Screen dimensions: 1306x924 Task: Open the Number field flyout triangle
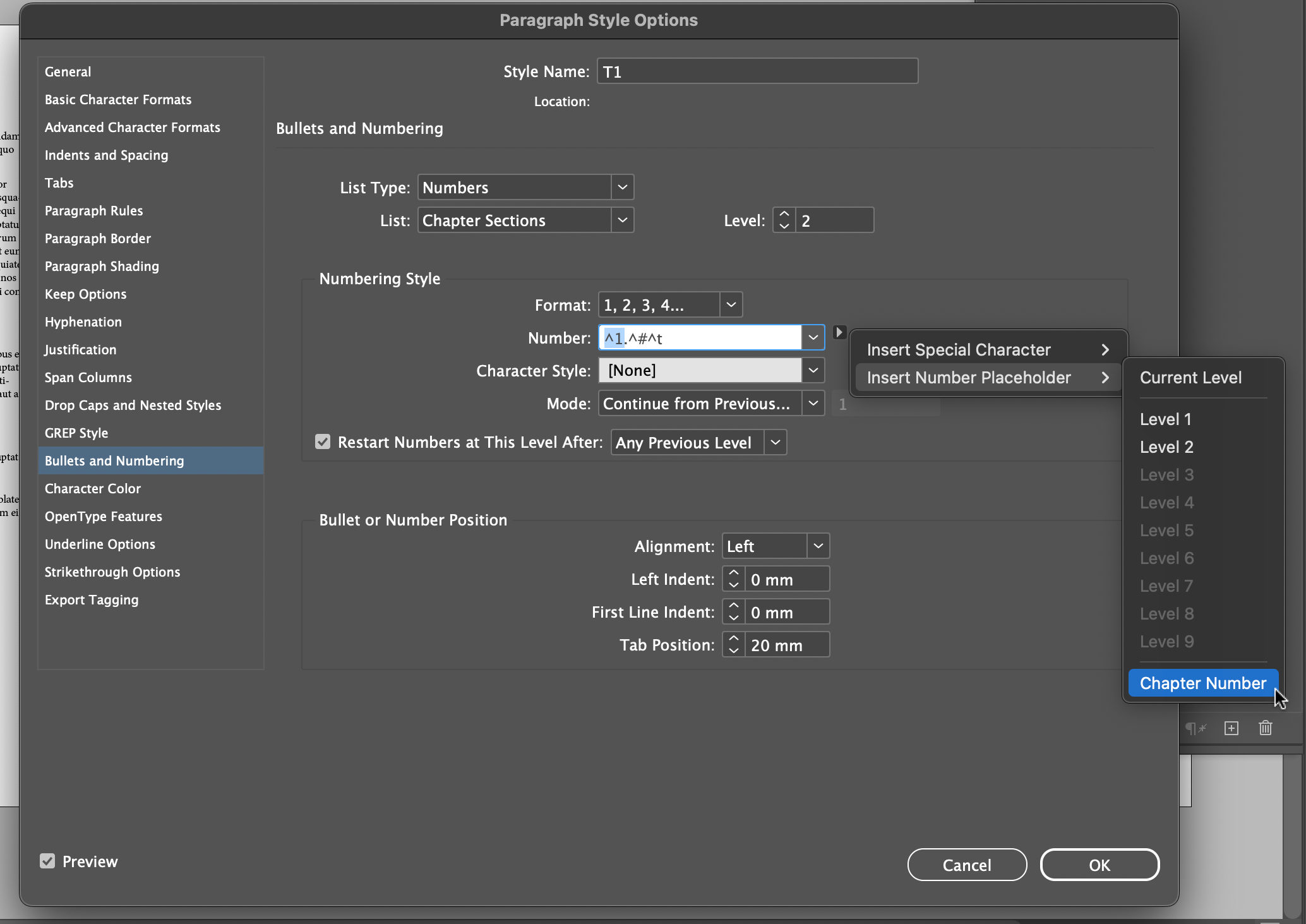pos(839,331)
